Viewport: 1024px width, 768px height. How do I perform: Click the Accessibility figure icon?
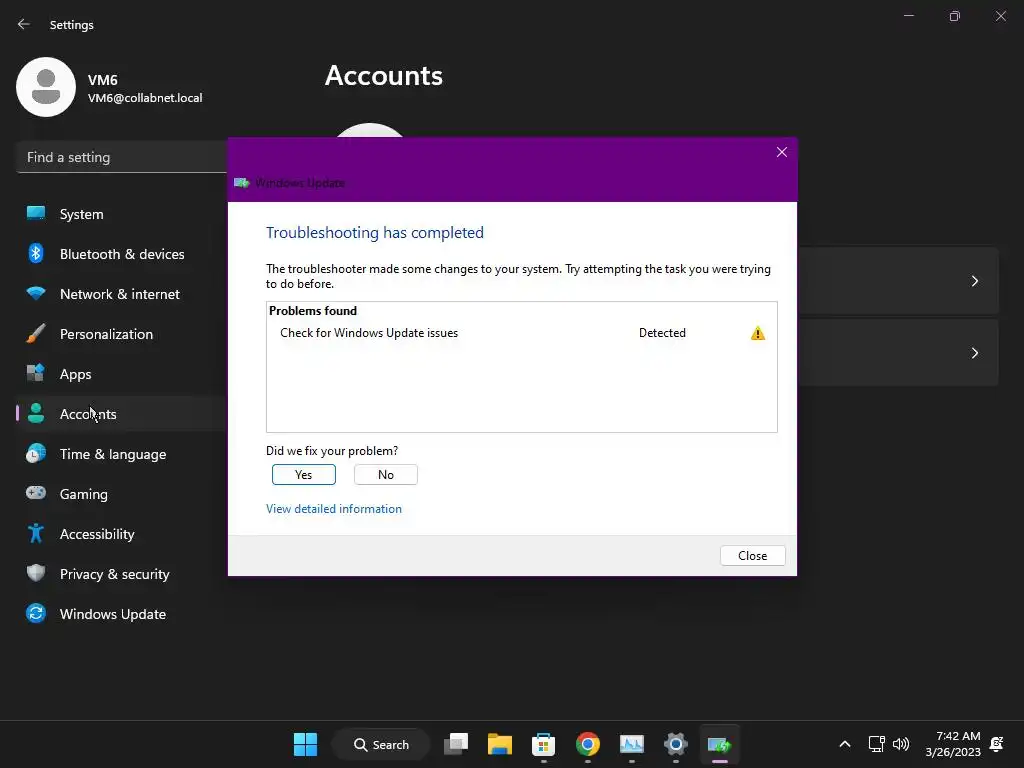36,534
